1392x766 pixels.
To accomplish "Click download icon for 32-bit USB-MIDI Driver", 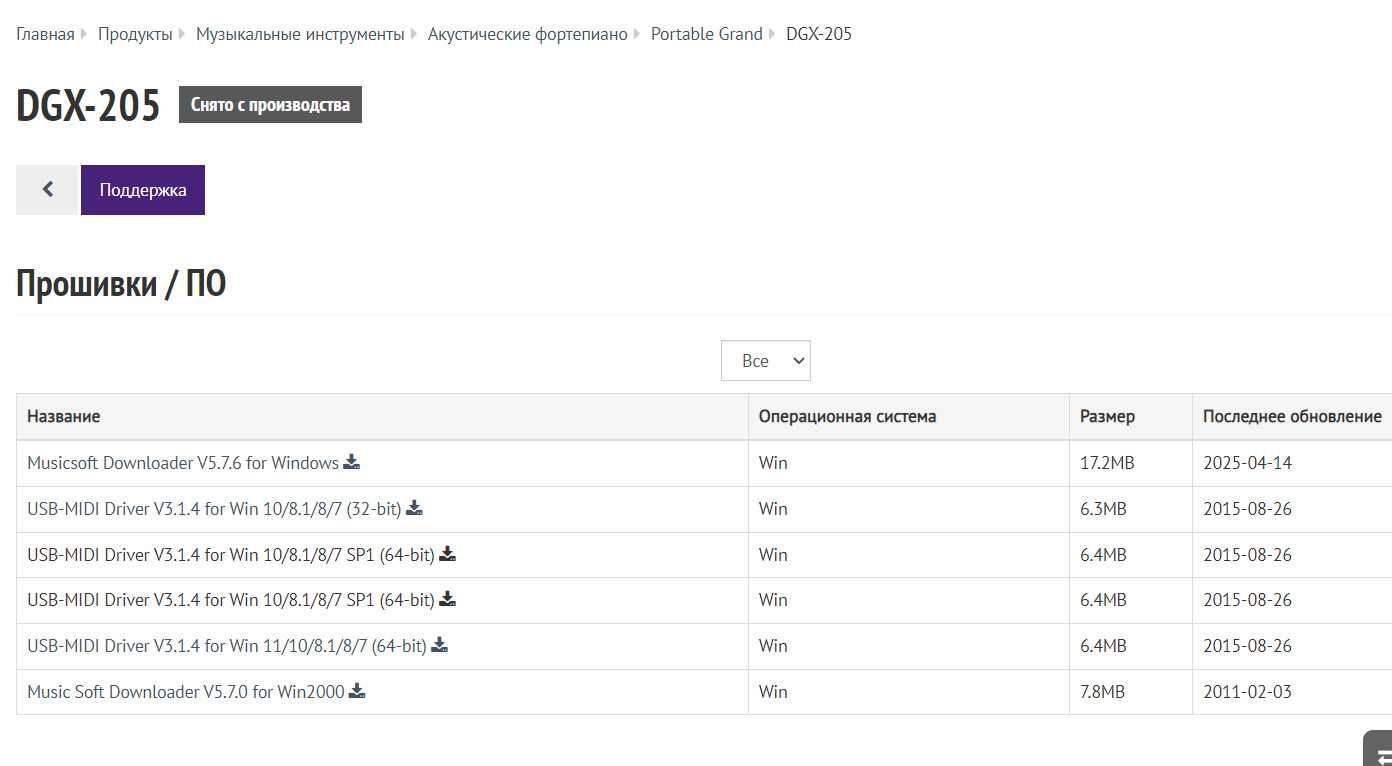I will 414,508.
